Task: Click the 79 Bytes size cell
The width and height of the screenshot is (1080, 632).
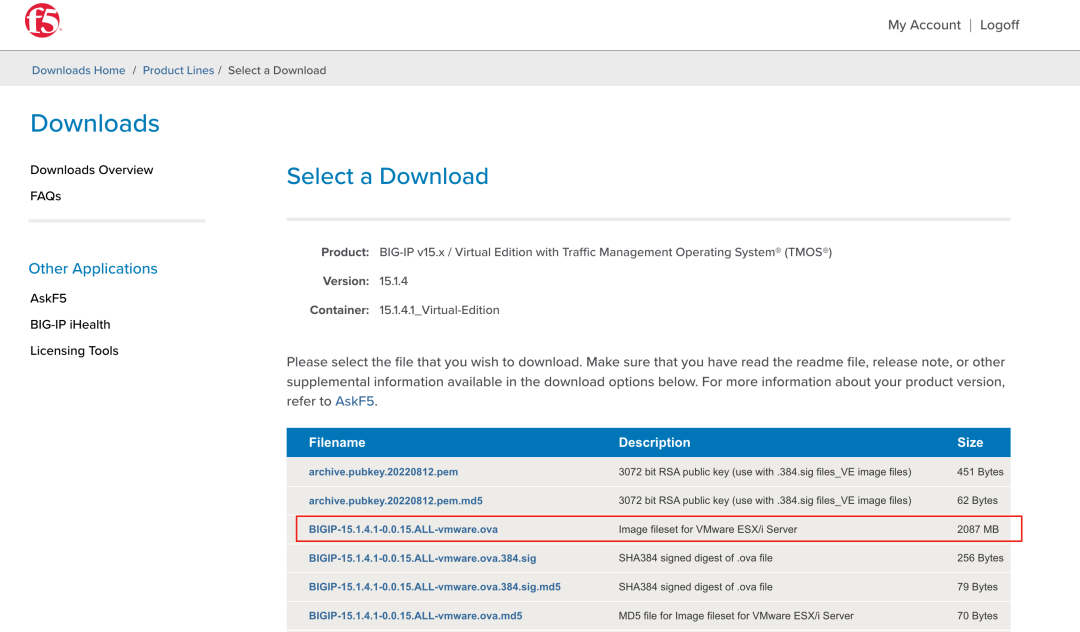Action: click(x=977, y=587)
